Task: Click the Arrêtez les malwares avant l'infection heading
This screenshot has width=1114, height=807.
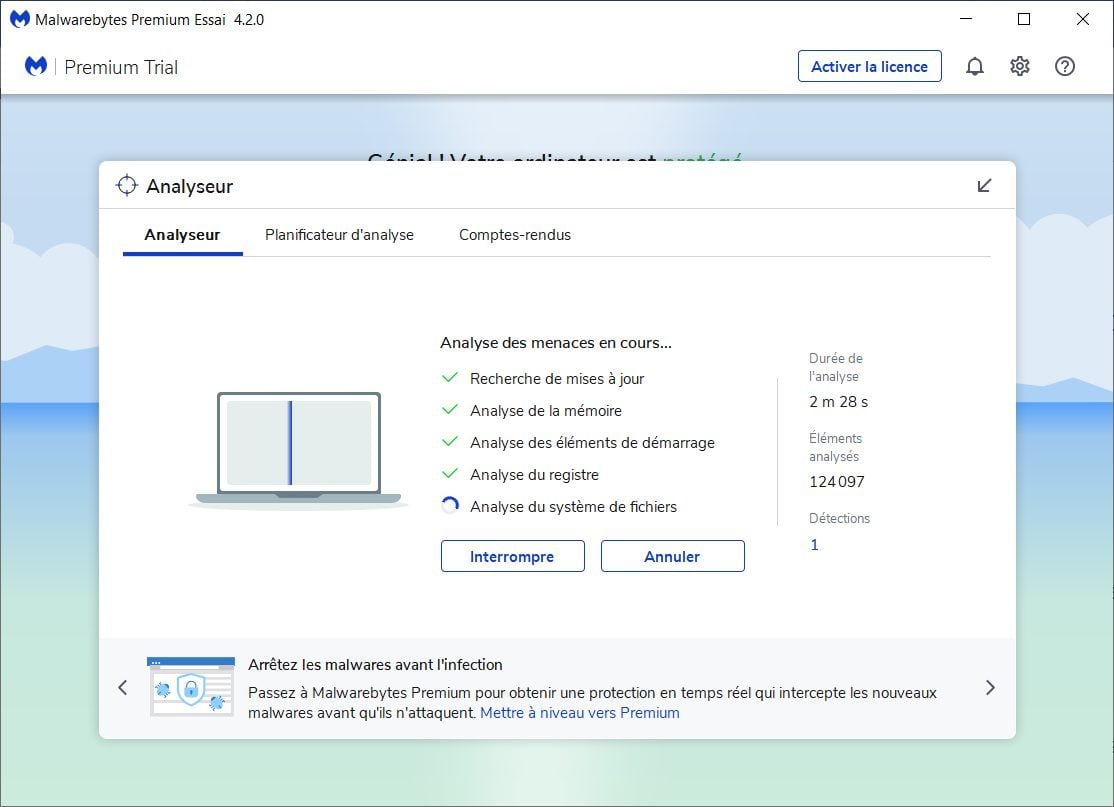Action: click(375, 665)
